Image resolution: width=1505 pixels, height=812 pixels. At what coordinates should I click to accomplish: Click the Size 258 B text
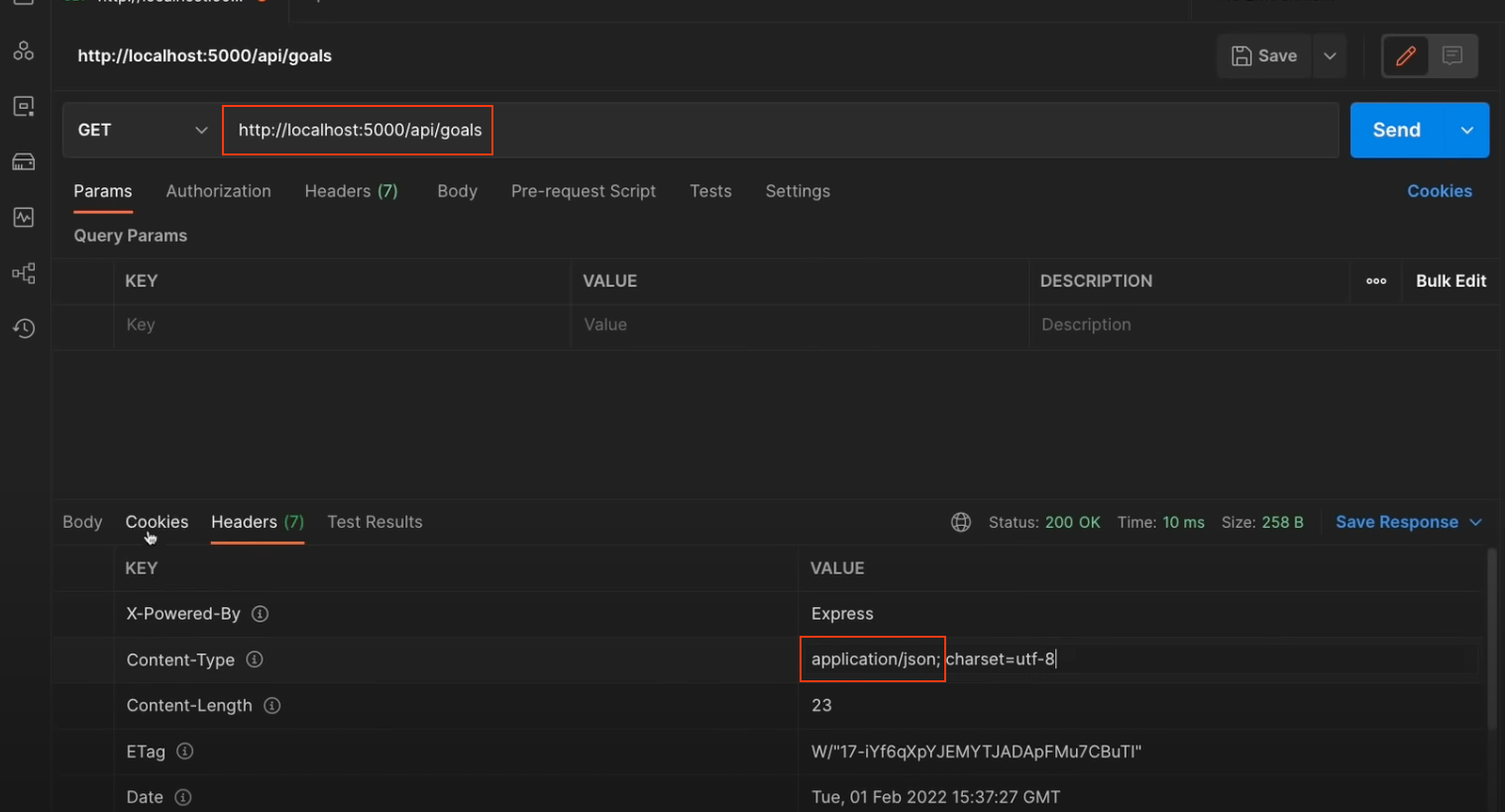click(x=1262, y=522)
